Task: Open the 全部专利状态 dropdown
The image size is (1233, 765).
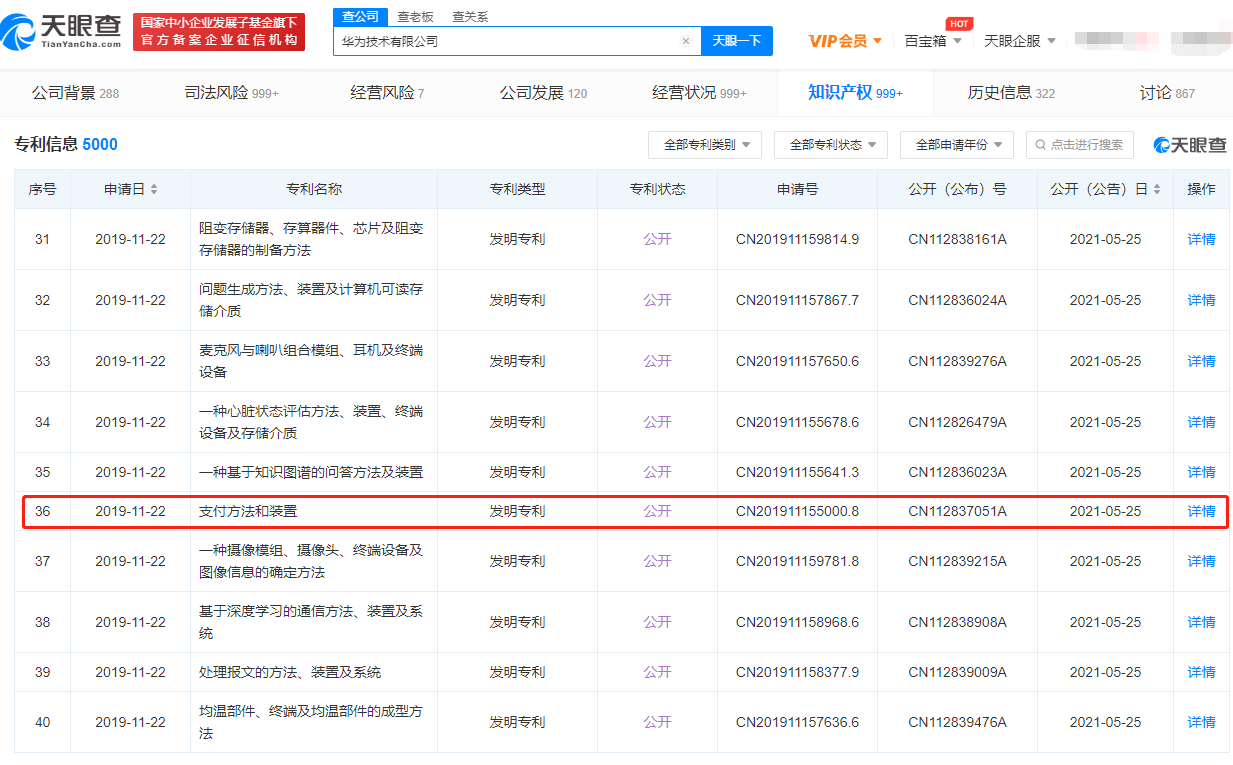Action: coord(831,145)
